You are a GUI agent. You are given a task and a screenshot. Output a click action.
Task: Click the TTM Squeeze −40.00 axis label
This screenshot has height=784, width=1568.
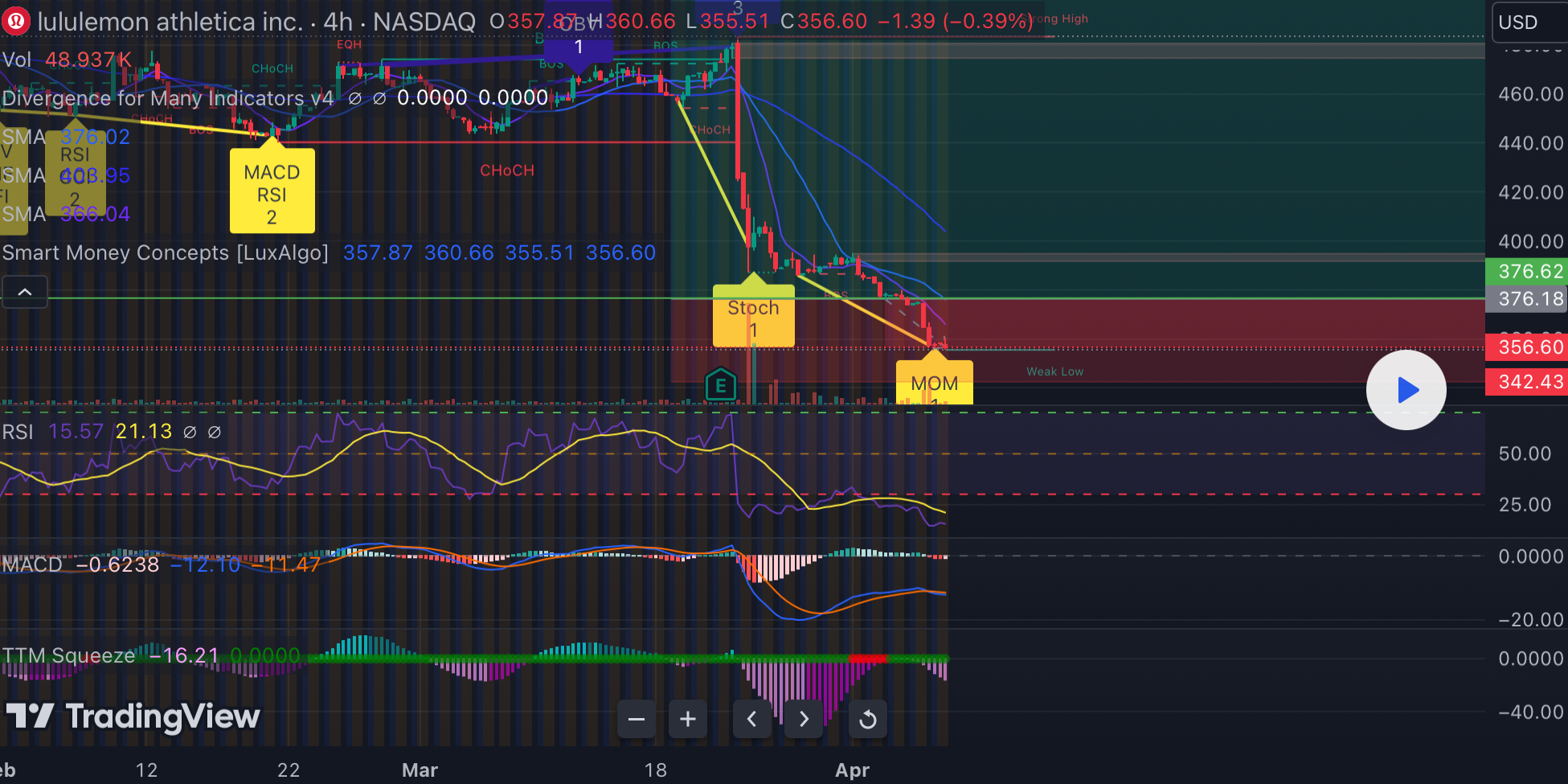[x=1531, y=712]
